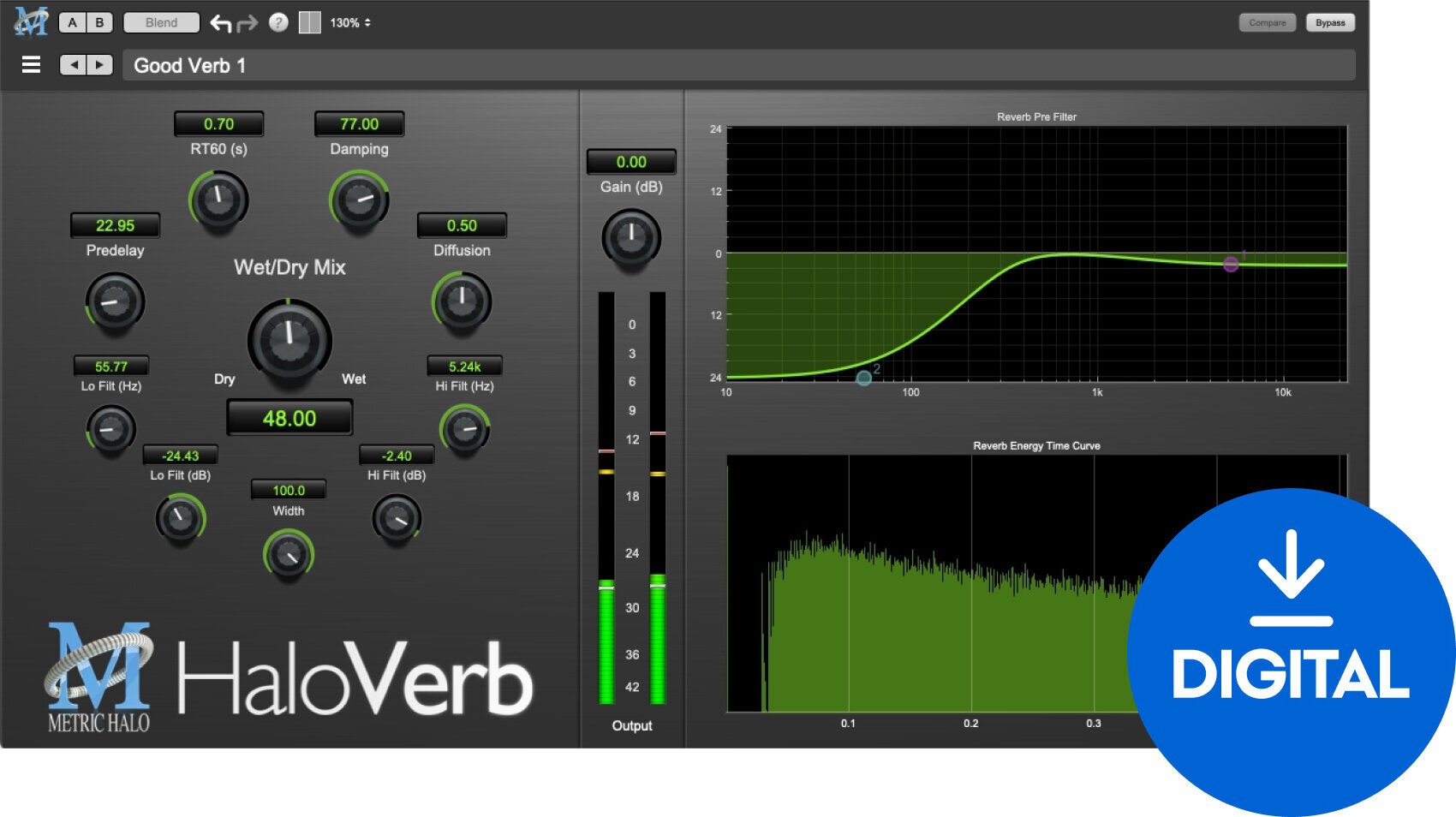
Task: Click the Damping value field showing 77.00
Action: pyautogui.click(x=359, y=124)
